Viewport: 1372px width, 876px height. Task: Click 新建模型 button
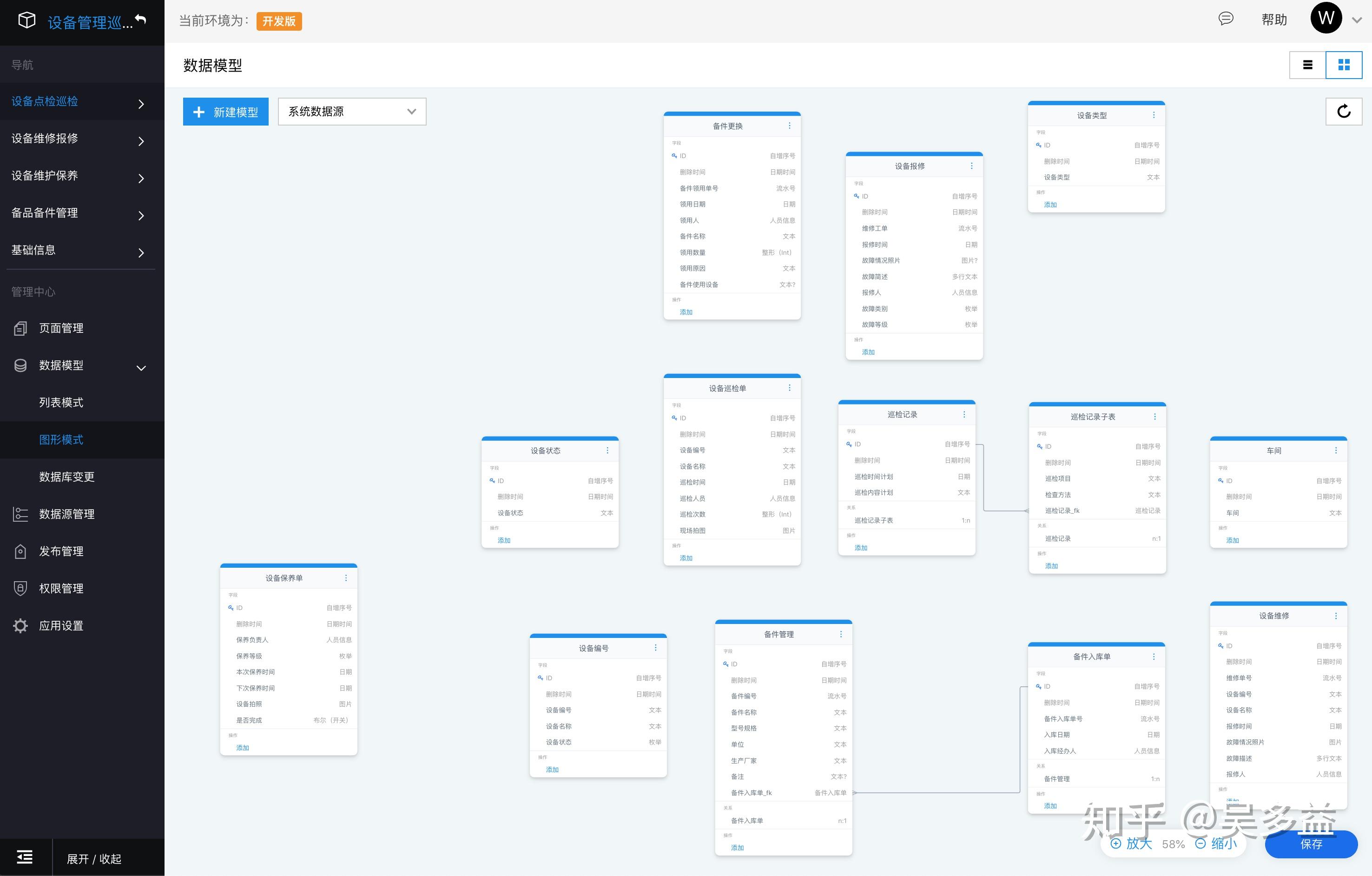(225, 112)
